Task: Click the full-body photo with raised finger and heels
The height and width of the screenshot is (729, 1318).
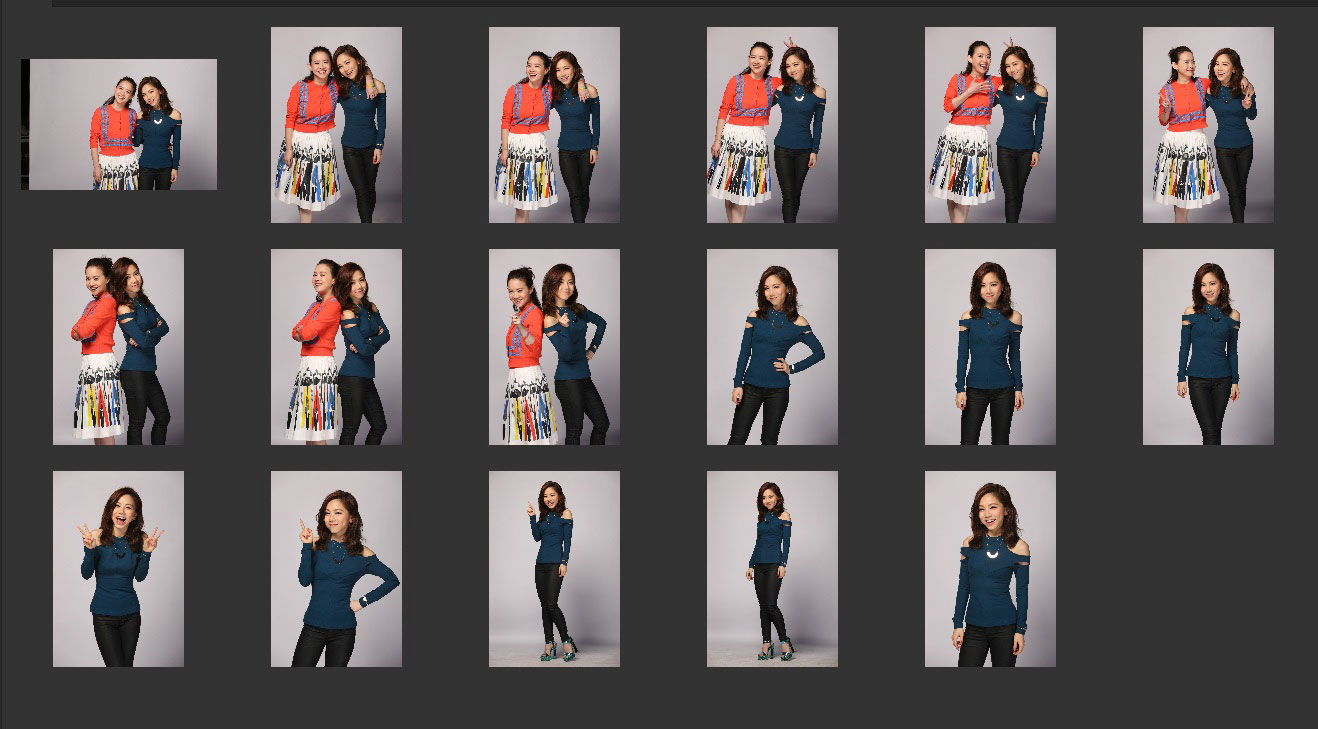Action: click(x=554, y=568)
